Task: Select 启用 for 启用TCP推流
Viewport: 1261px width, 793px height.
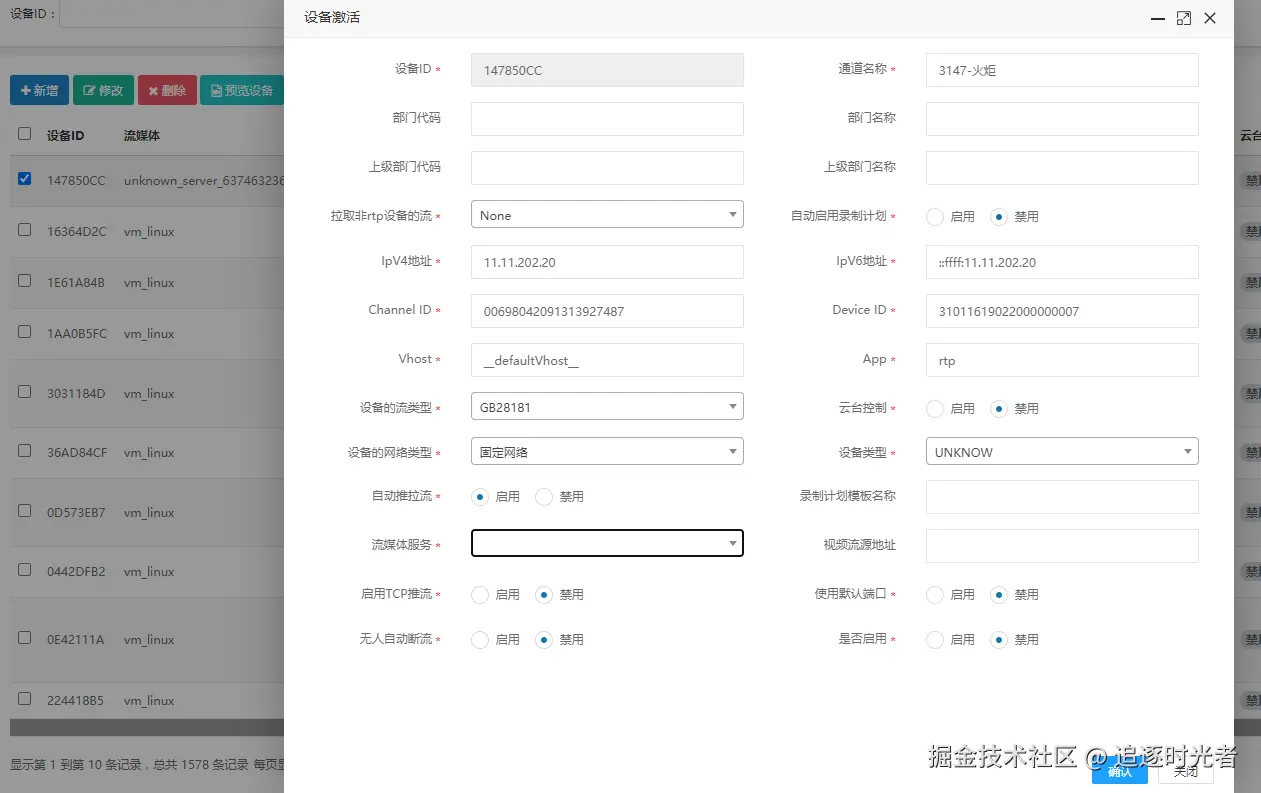Action: (480, 594)
